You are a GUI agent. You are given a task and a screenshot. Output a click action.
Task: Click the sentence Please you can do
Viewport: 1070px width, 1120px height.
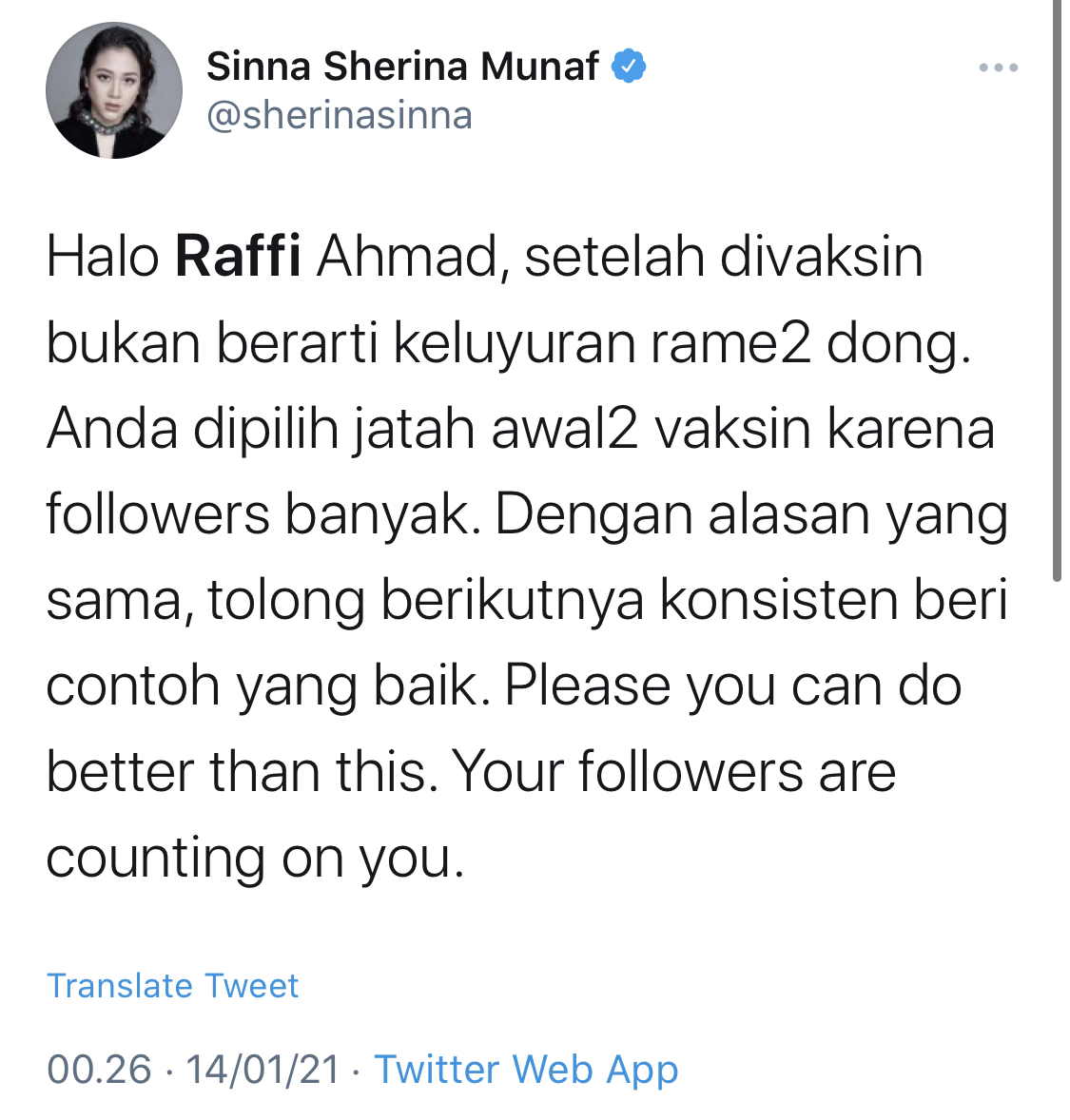click(x=733, y=686)
